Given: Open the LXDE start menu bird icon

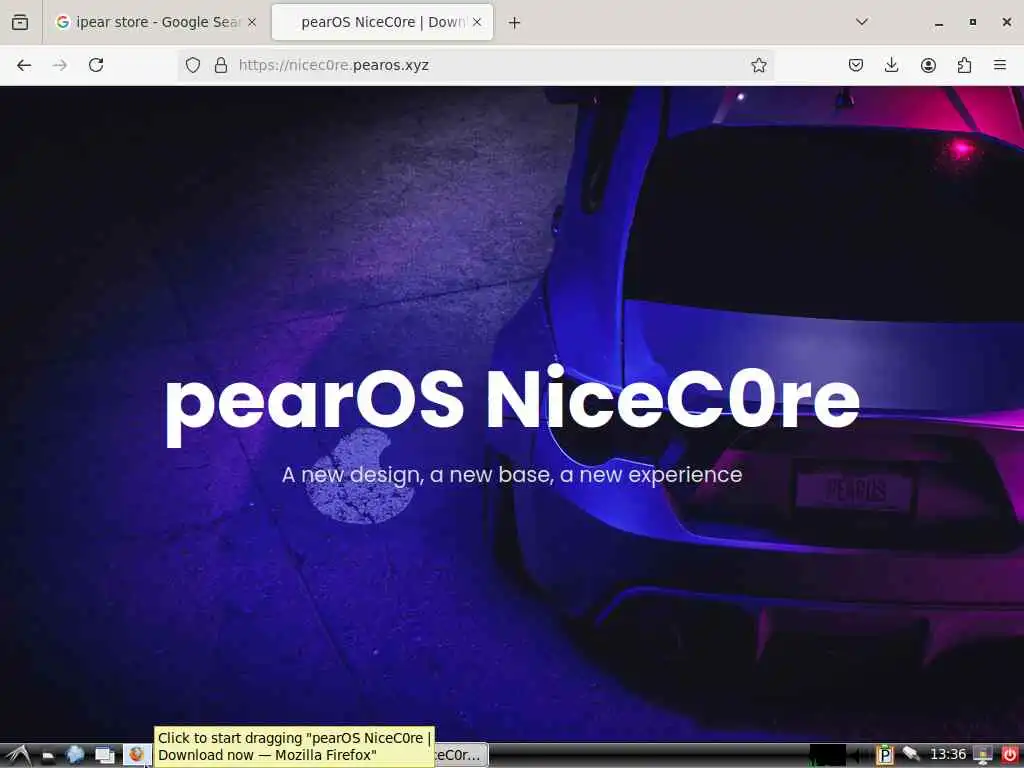Looking at the screenshot, I should point(18,756).
